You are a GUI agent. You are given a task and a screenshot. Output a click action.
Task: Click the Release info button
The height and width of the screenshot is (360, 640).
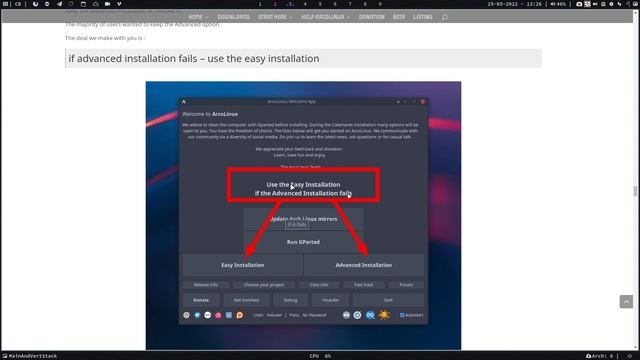point(205,285)
